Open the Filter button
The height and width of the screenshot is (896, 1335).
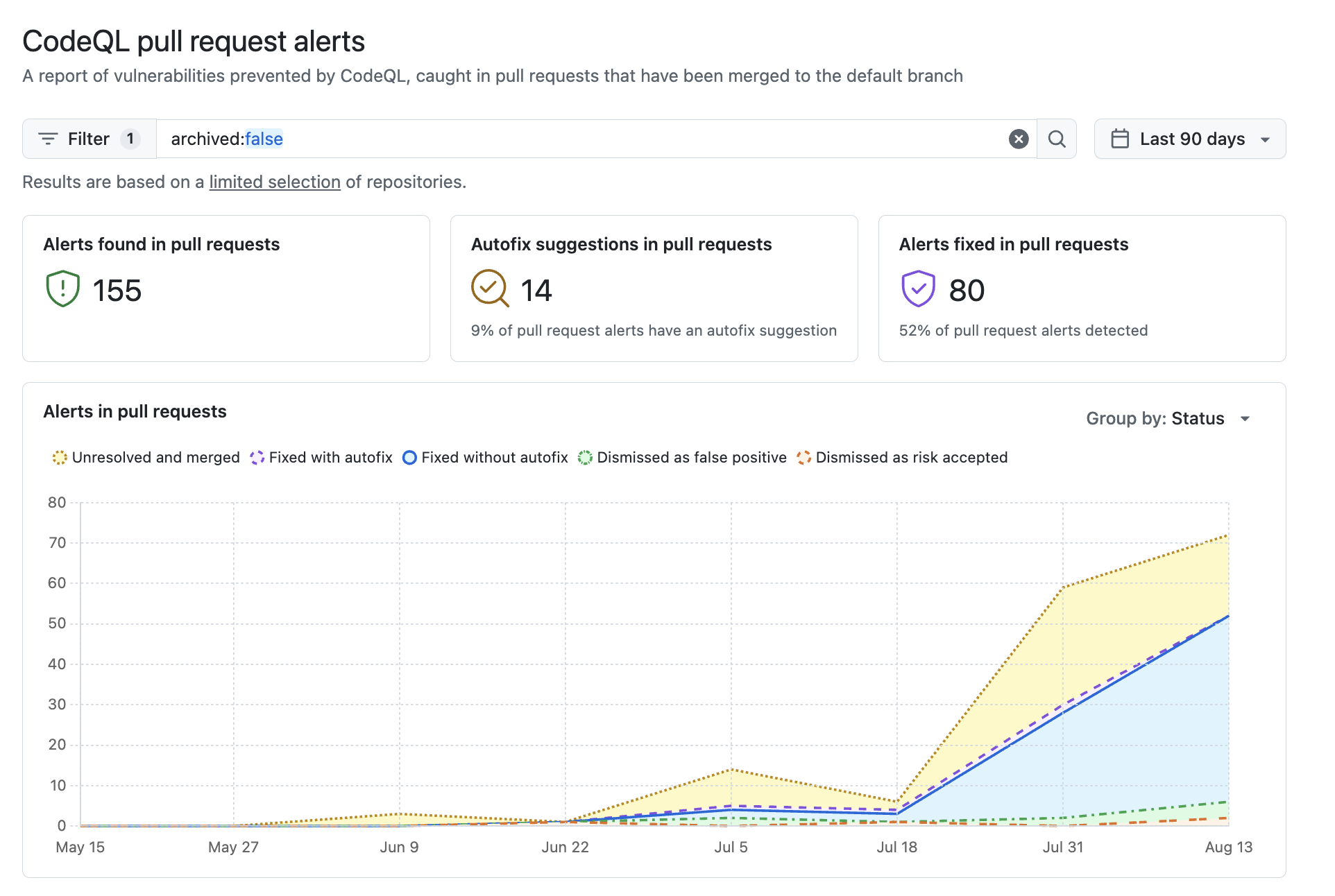click(x=90, y=139)
